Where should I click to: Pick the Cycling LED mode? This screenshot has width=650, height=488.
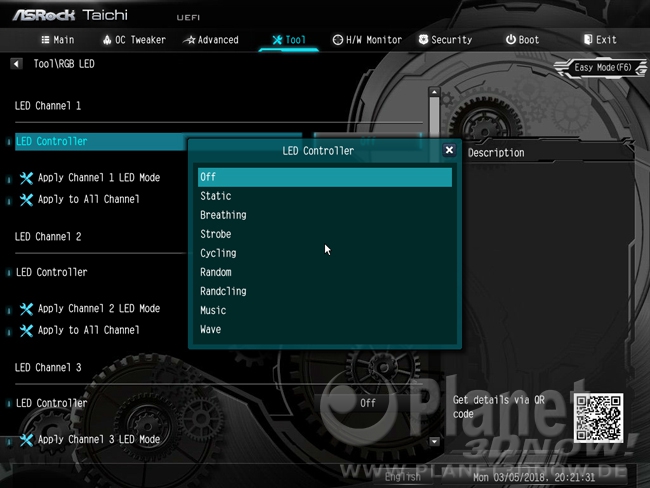(x=325, y=253)
